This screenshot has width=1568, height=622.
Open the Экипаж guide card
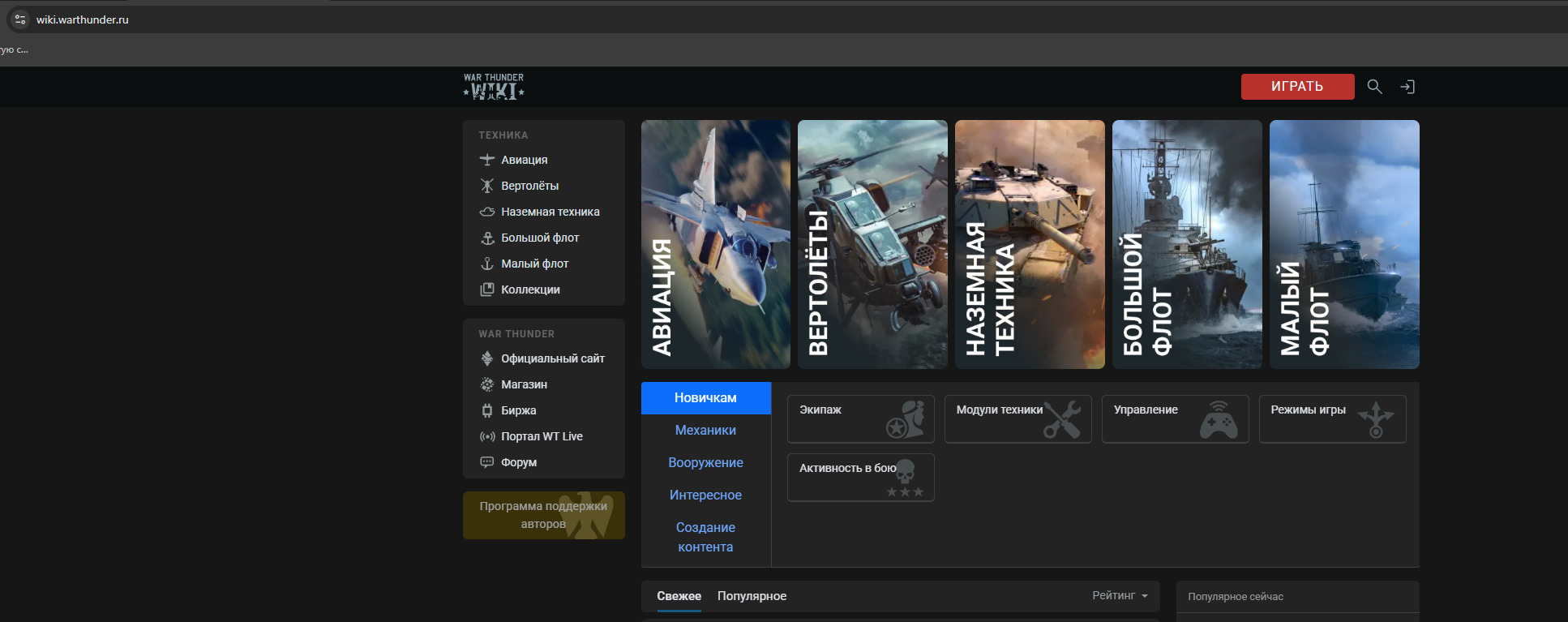tap(860, 418)
